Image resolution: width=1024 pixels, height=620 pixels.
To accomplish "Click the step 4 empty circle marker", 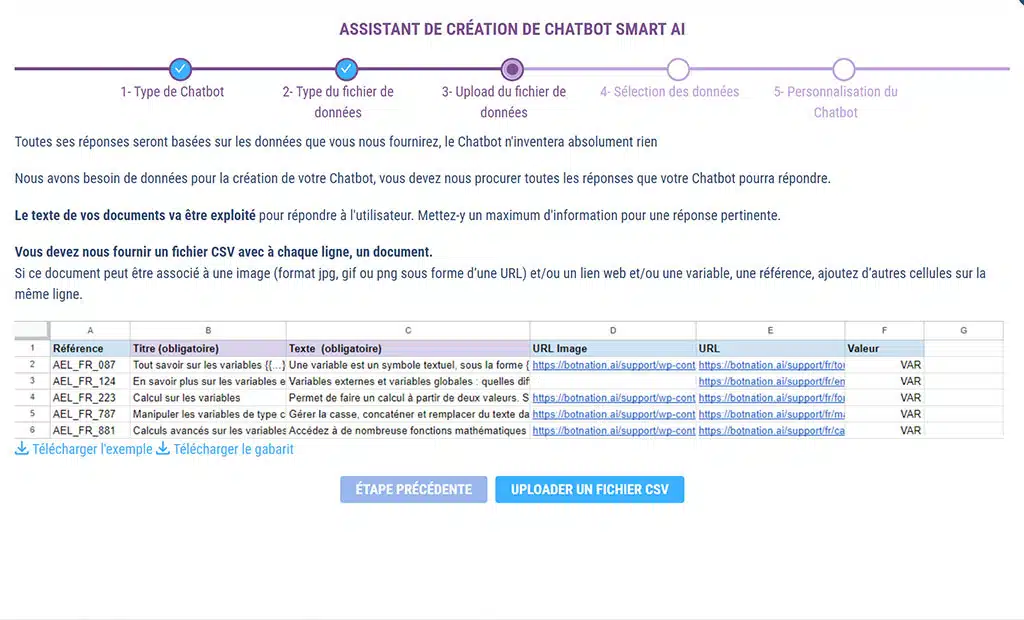I will tap(678, 69).
